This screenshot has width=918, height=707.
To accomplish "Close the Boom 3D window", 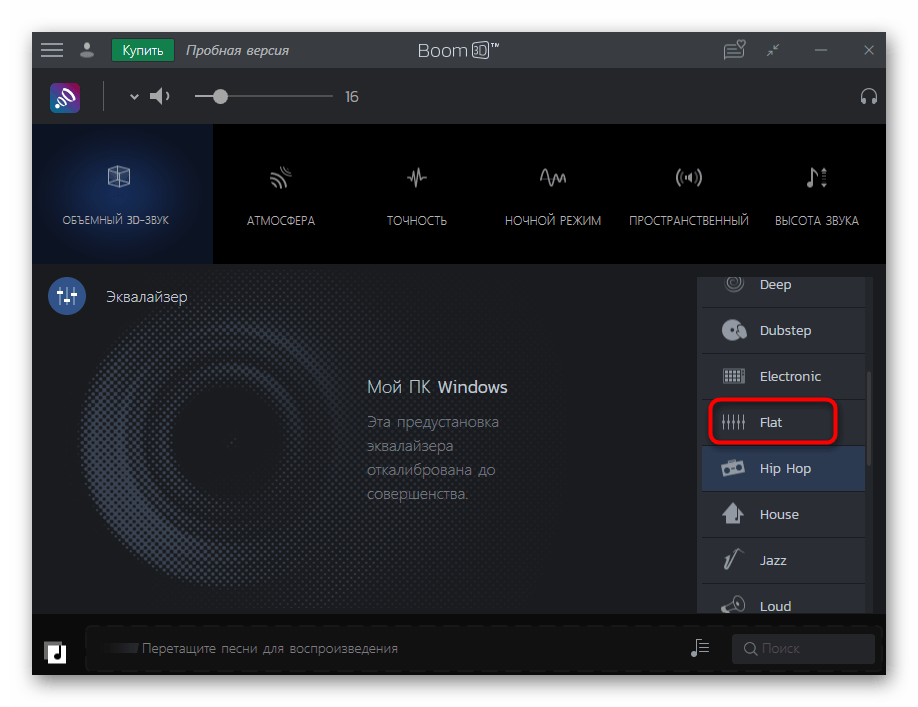I will click(x=869, y=50).
